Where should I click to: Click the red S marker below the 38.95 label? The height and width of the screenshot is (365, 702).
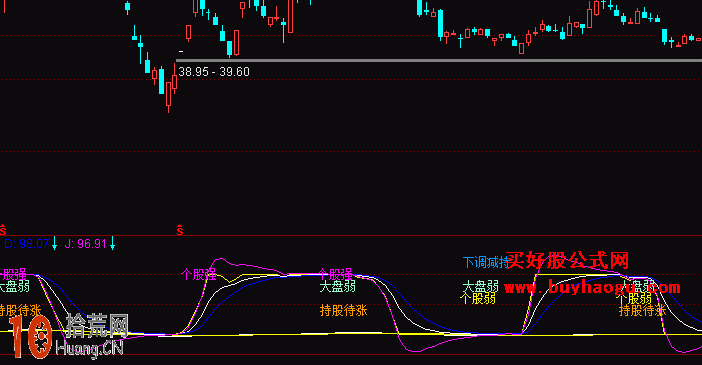[180, 230]
